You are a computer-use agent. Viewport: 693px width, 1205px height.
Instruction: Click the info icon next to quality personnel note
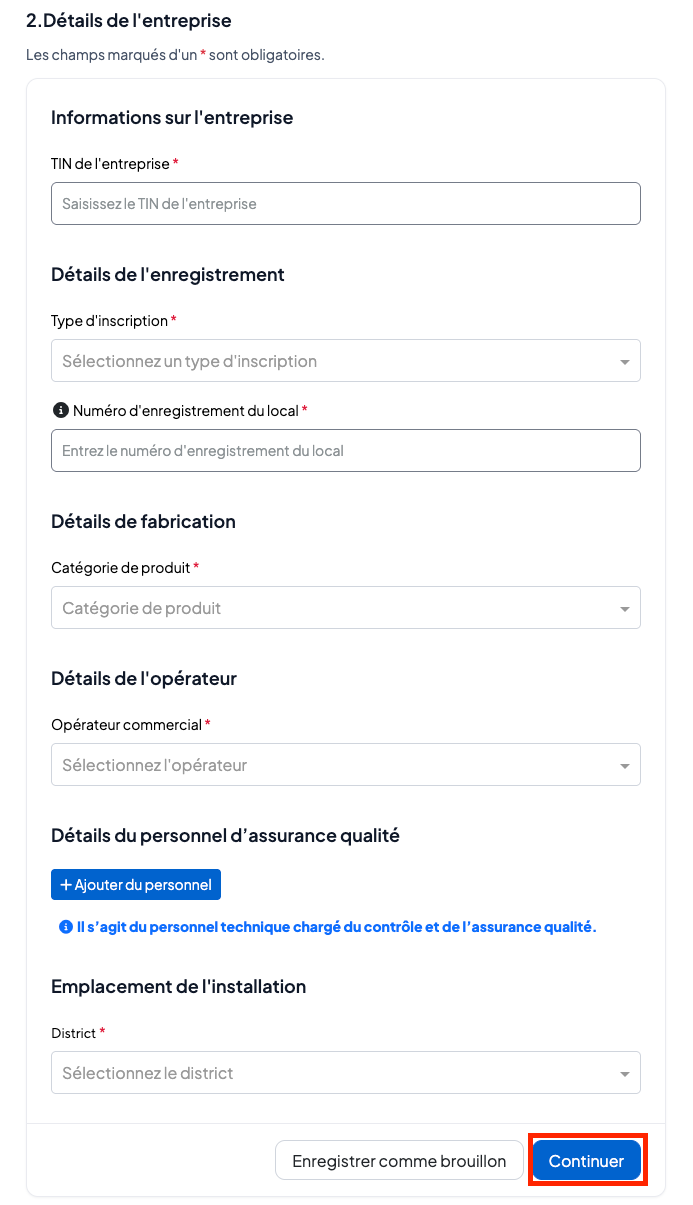click(x=66, y=927)
